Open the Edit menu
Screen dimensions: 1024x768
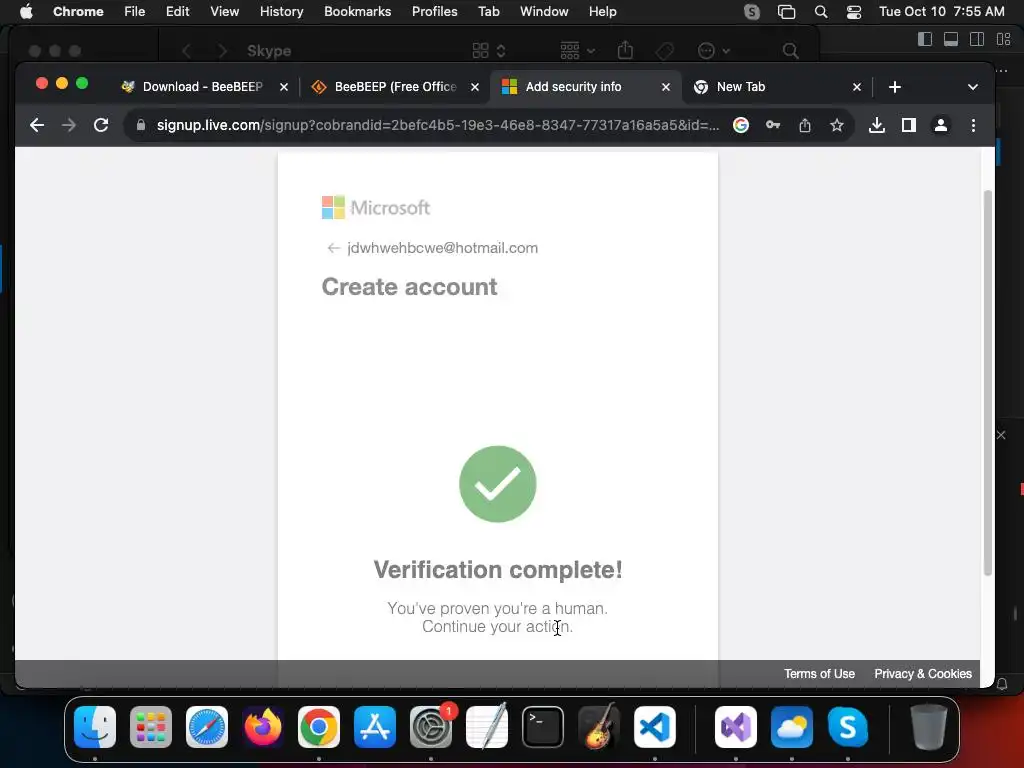coord(177,12)
